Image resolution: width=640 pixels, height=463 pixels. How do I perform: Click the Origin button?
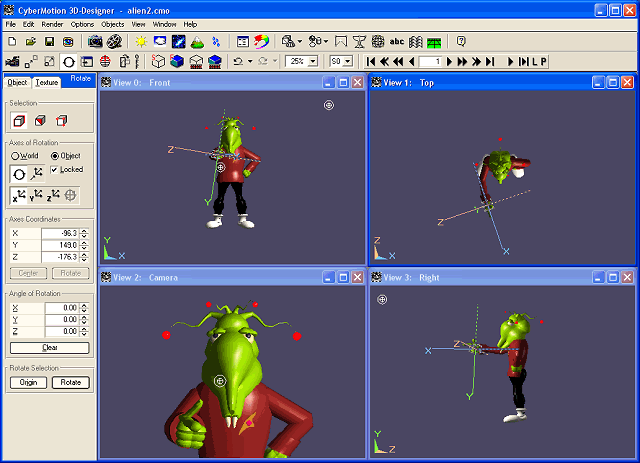point(28,382)
